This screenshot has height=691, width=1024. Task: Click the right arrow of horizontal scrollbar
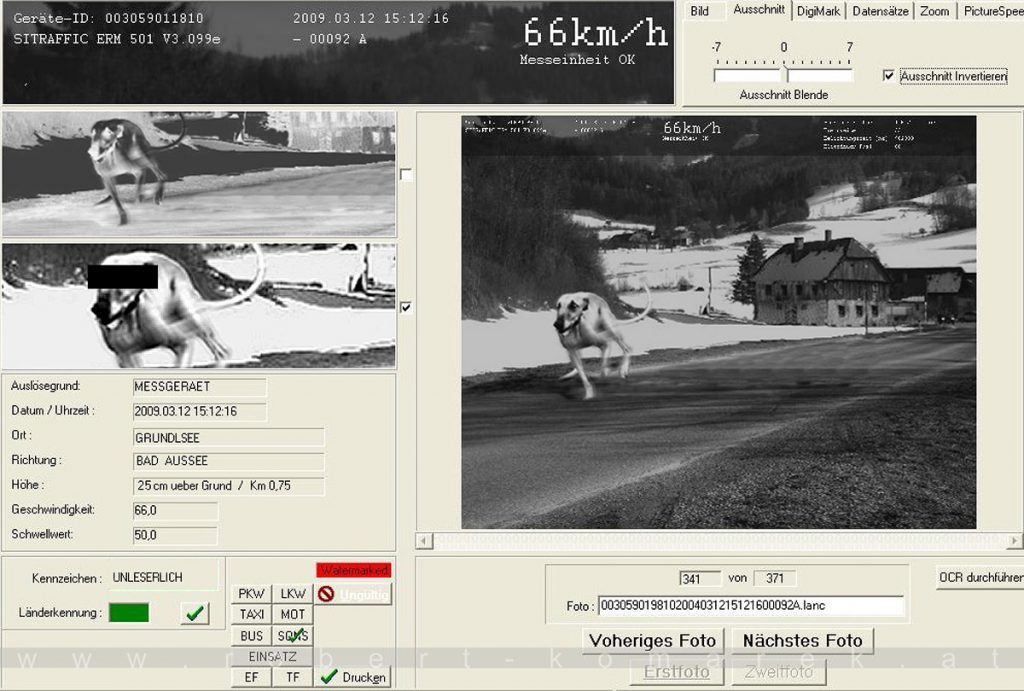coord(1014,541)
